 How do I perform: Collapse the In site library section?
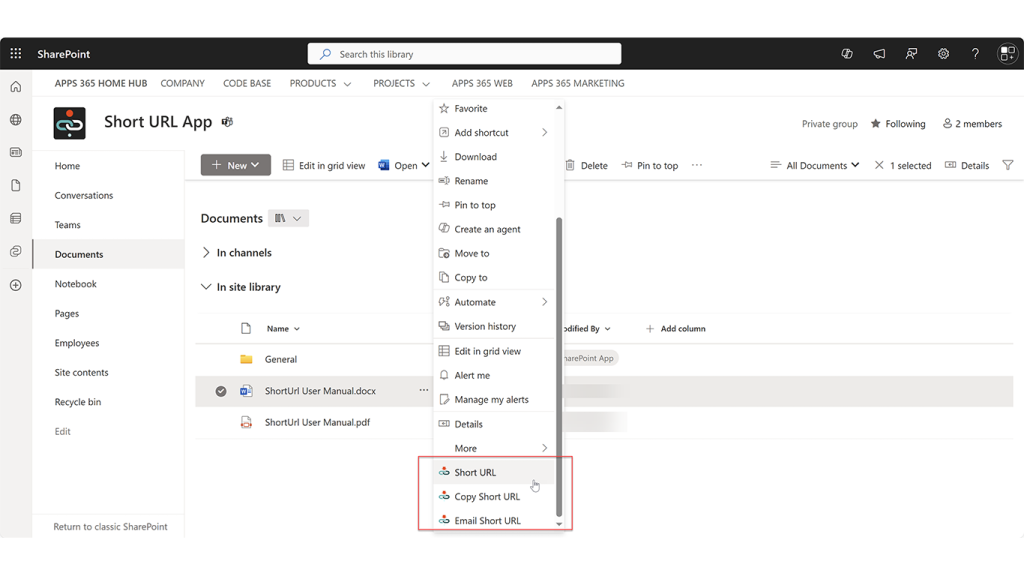point(206,287)
